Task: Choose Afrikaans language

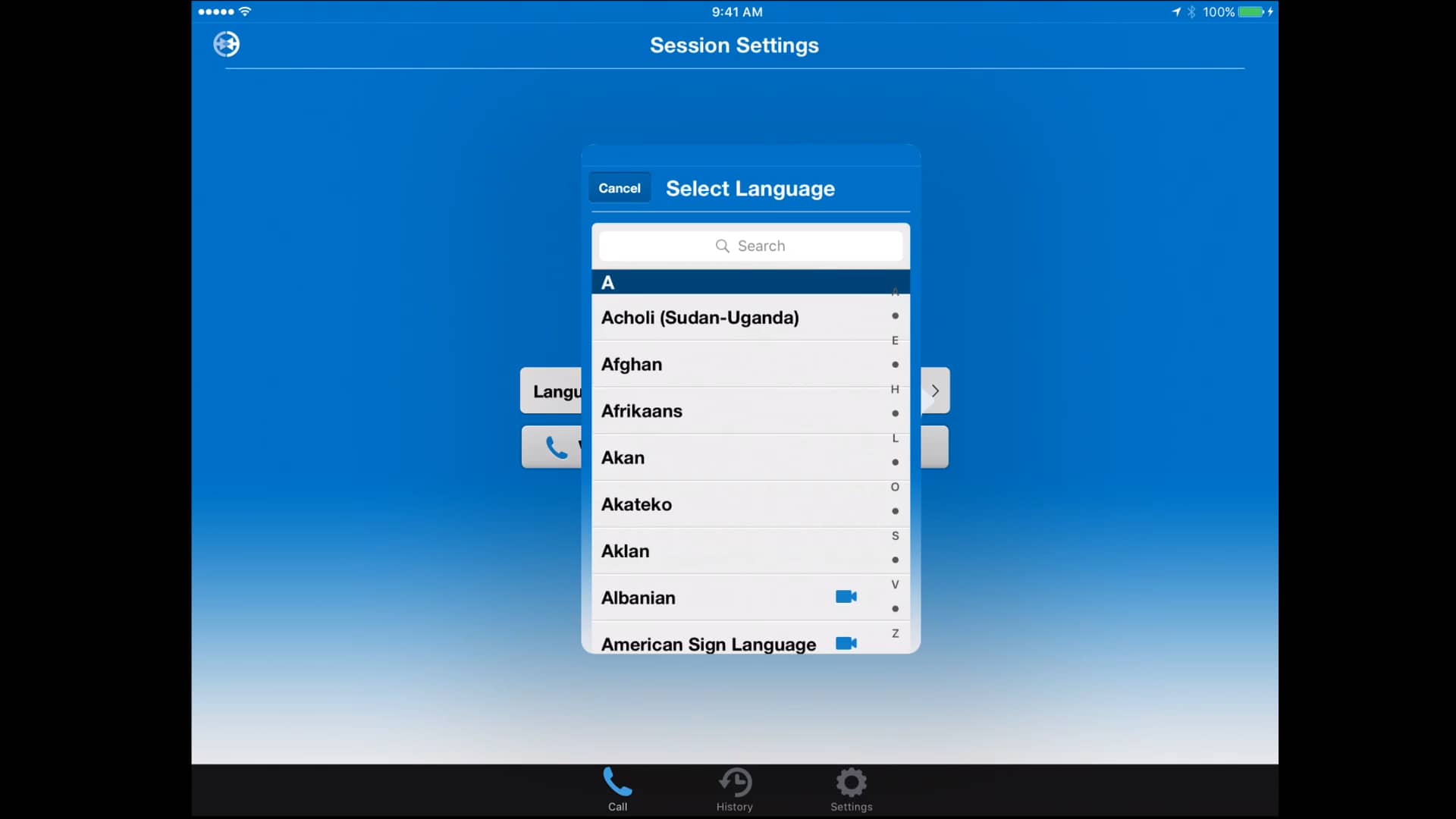Action: tap(751, 411)
